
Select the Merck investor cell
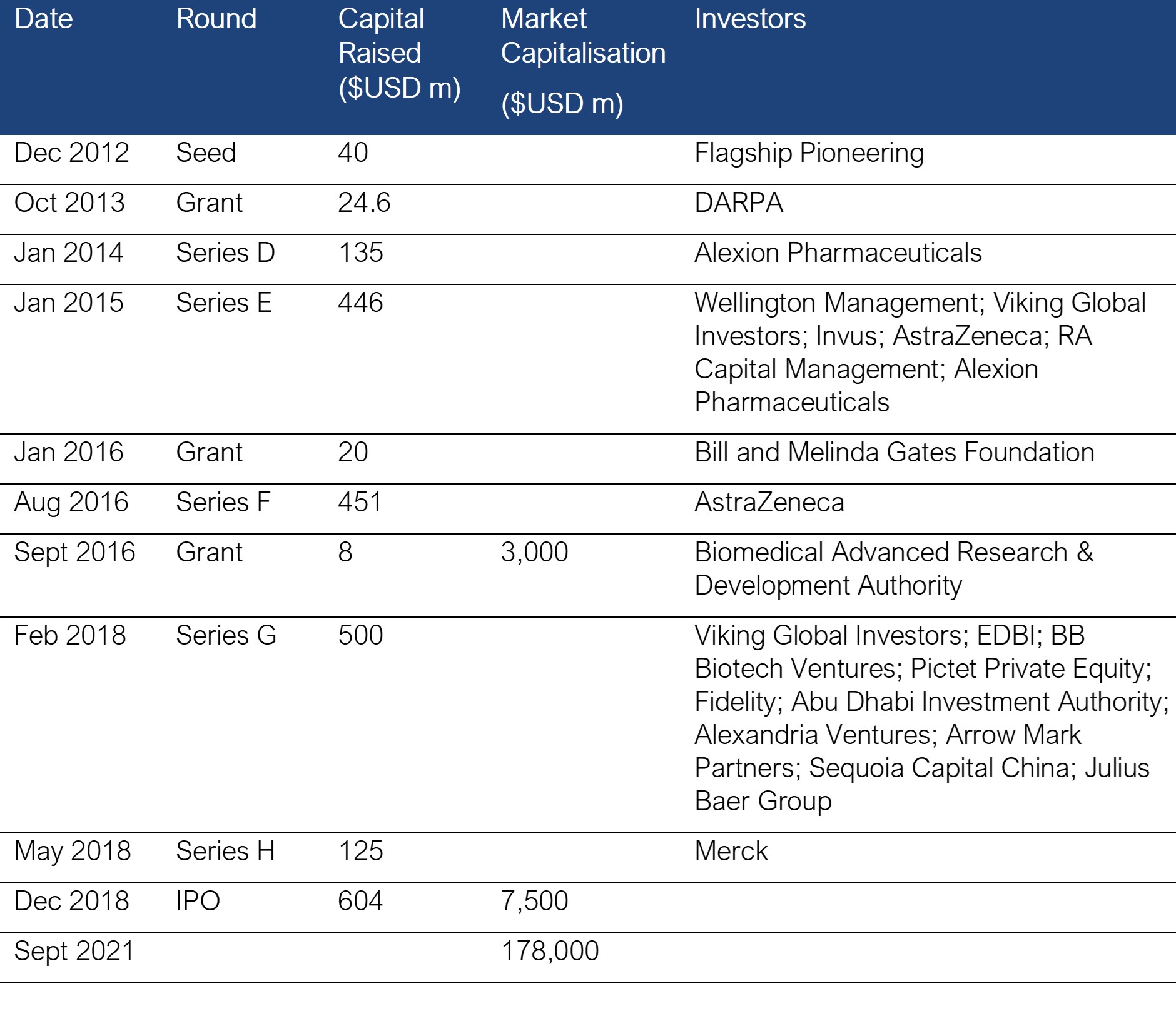coord(731,852)
